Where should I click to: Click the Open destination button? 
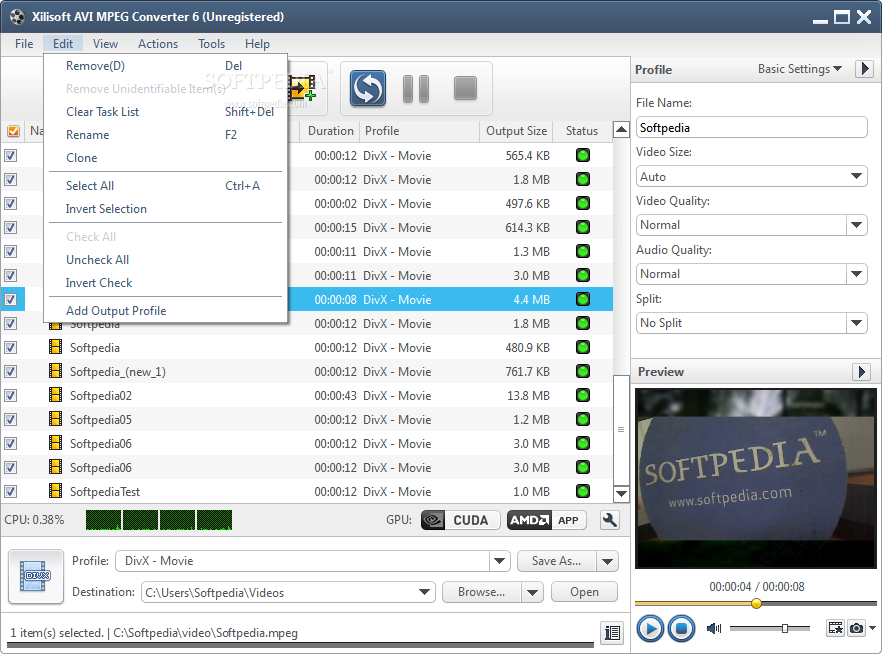click(x=584, y=592)
